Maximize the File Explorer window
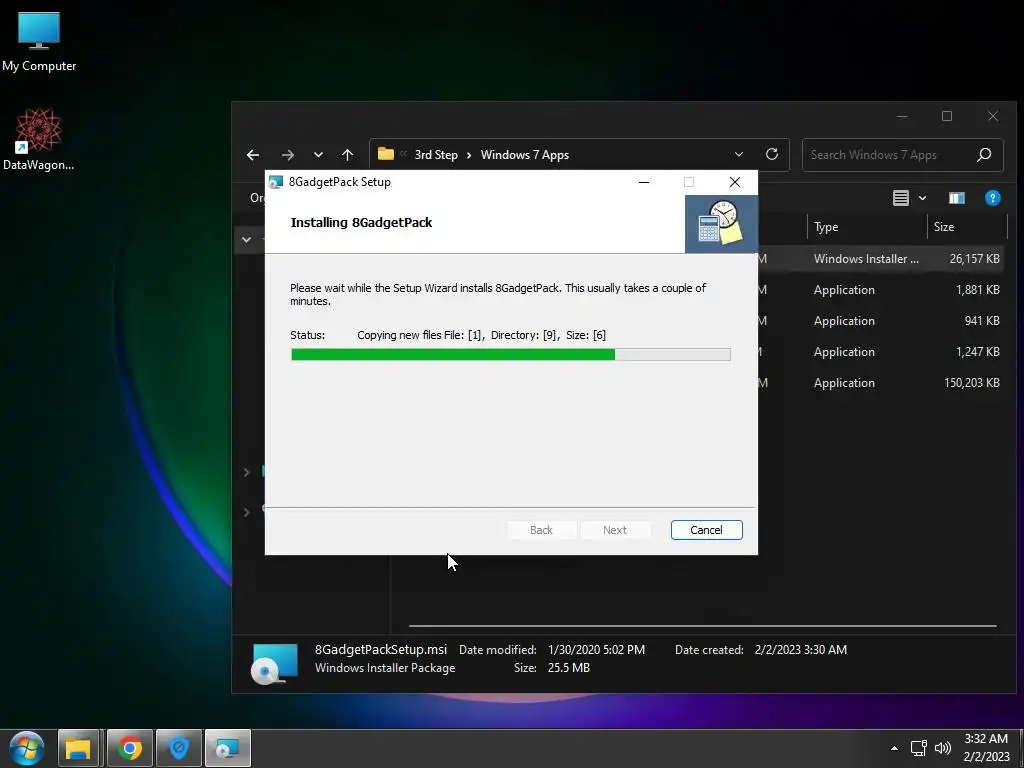The width and height of the screenshot is (1024, 768). click(x=947, y=116)
